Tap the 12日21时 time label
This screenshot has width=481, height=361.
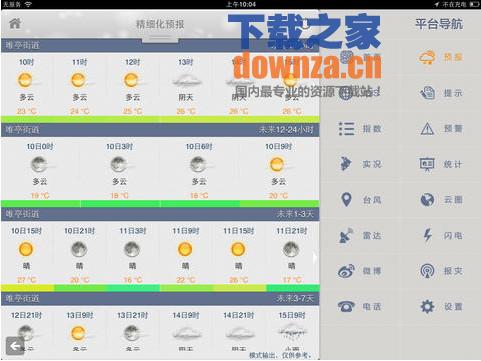click(x=26, y=315)
